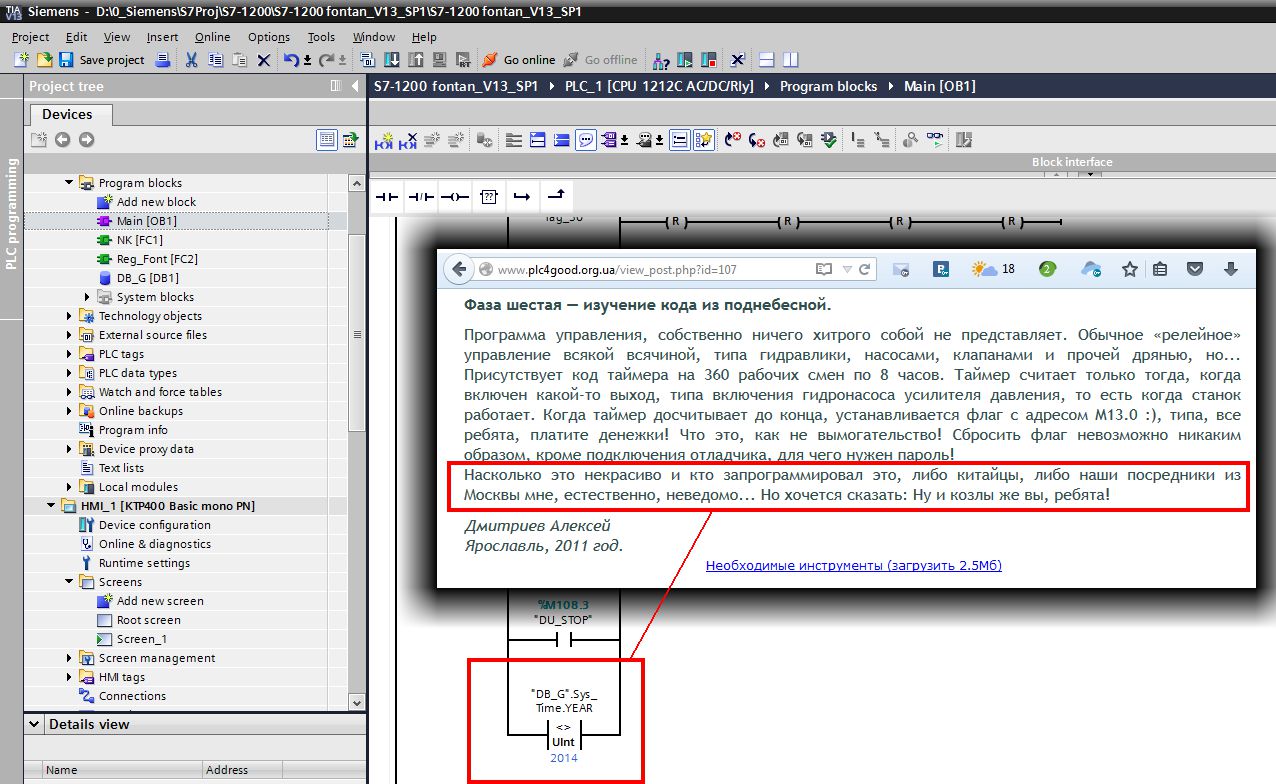Image resolution: width=1276 pixels, height=784 pixels.
Task: Click the download tools link
Action: pos(853,565)
